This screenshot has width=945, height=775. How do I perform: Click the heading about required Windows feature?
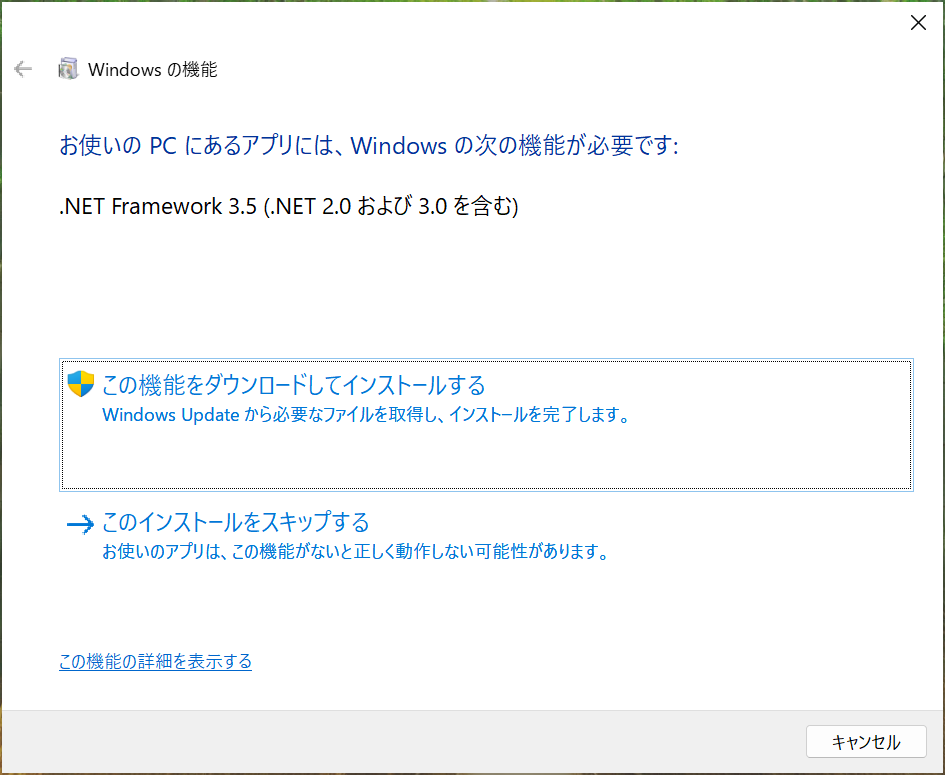coord(369,146)
